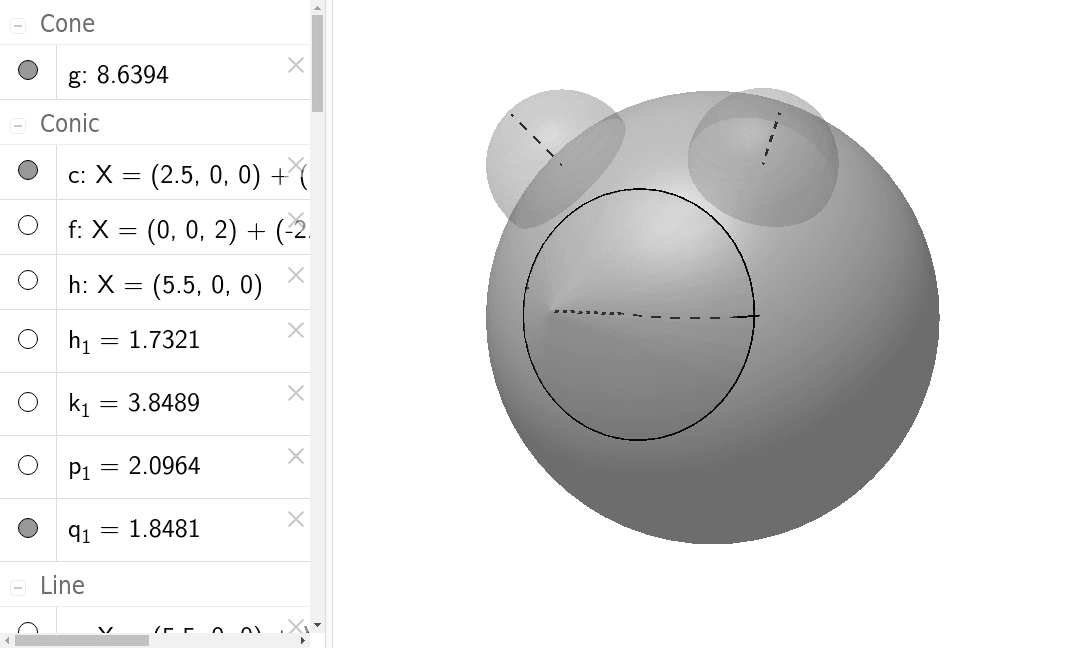The width and height of the screenshot is (1089, 650).
Task: Click the Cone category header label
Action: [67, 24]
